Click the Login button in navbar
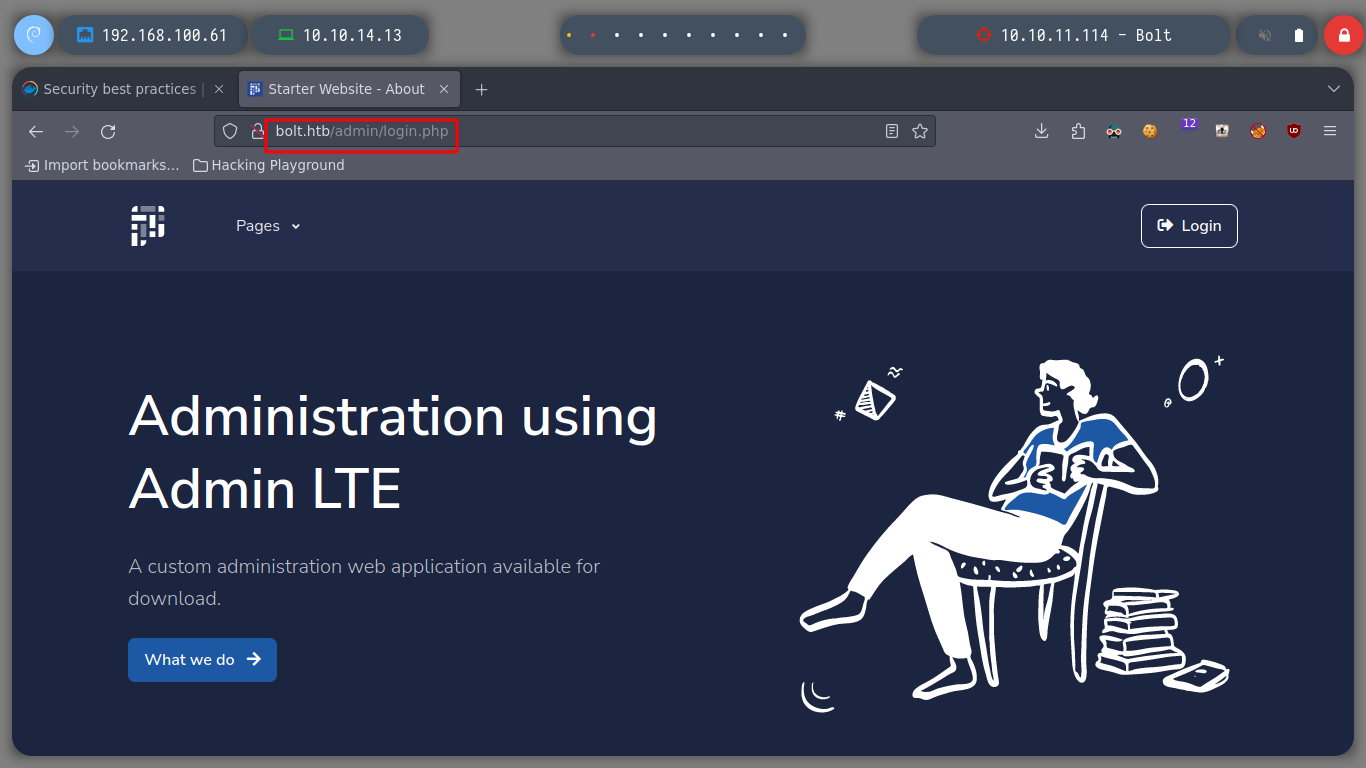Image resolution: width=1366 pixels, height=768 pixels. coord(1189,226)
